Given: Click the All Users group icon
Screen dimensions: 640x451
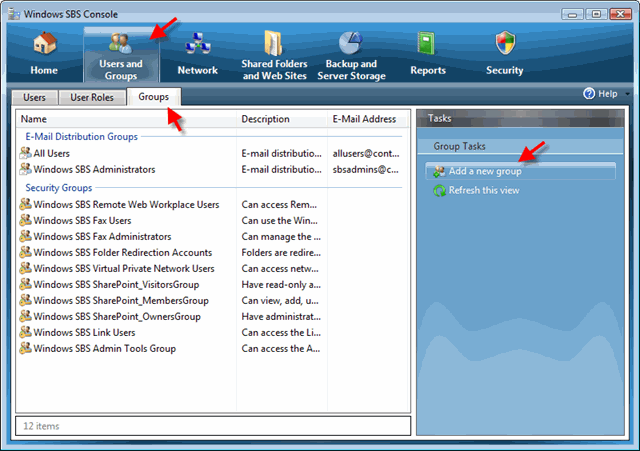Looking at the screenshot, I should [25, 153].
